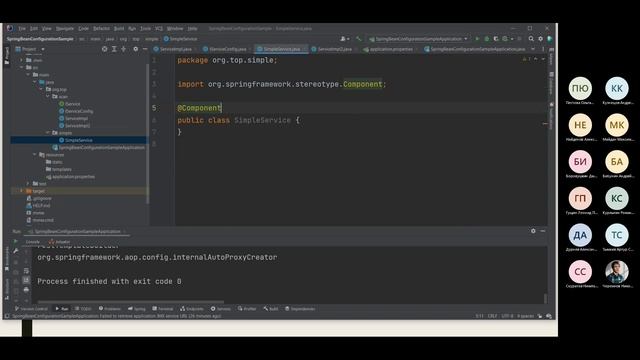The image size is (640, 360).
Task: Toggle the Project side tool window button
Action: coord(7,55)
